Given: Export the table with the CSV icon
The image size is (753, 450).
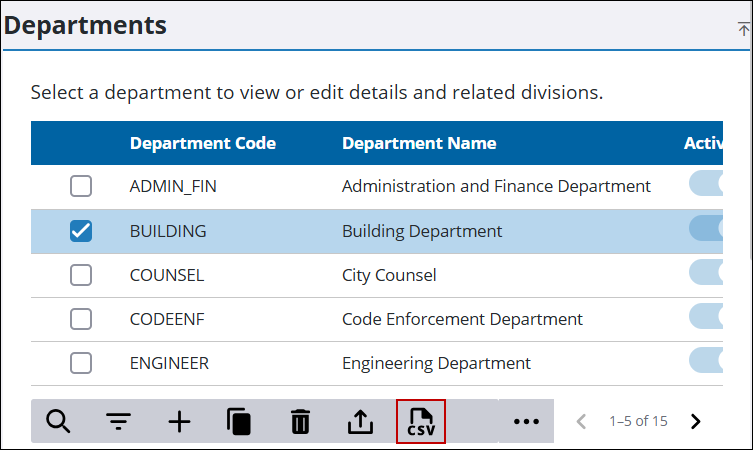Looking at the screenshot, I should pos(421,422).
